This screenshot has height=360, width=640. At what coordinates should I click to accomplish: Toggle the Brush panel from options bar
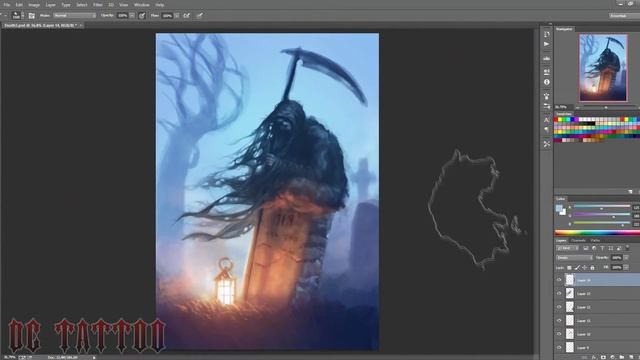point(31,16)
